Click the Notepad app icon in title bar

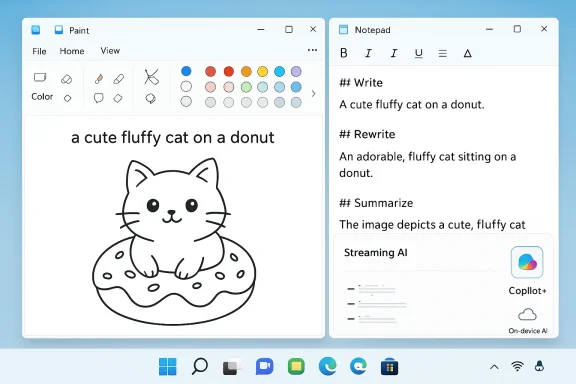[343, 30]
